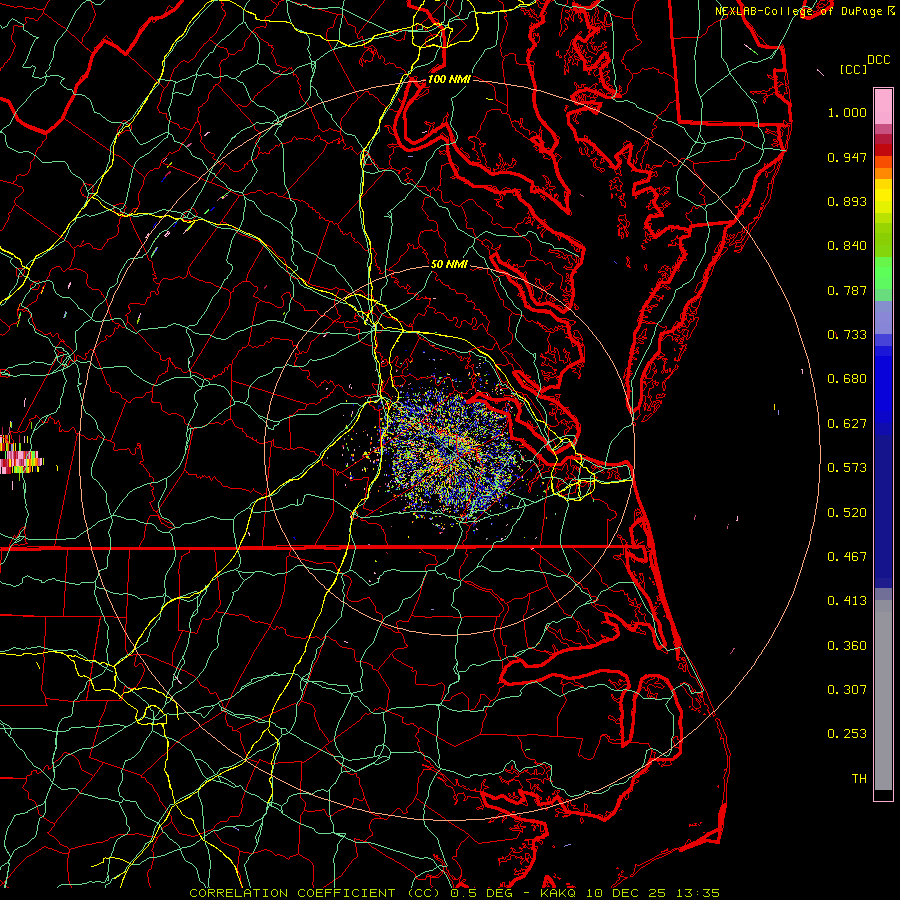
Task: Select the 0.787 legend value
Action: (x=847, y=290)
